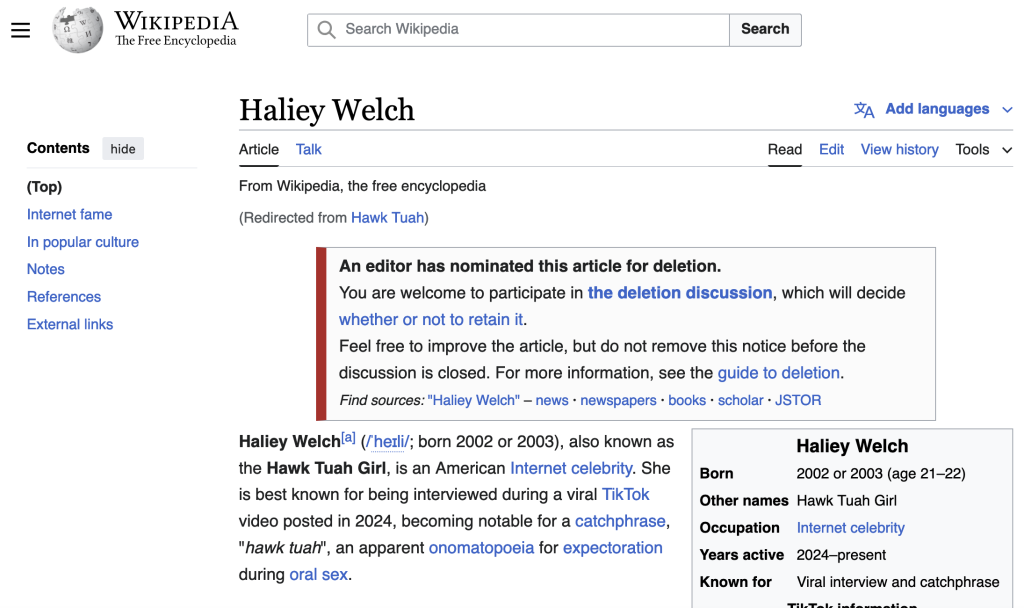
Task: Go to Internet fame section
Action: [x=69, y=214]
